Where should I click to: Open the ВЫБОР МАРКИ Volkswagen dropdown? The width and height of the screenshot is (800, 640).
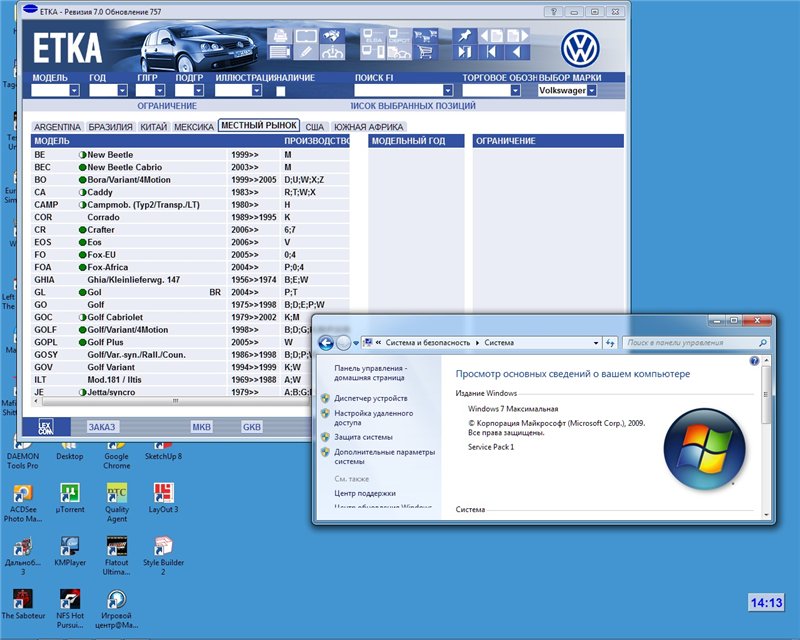(x=592, y=90)
